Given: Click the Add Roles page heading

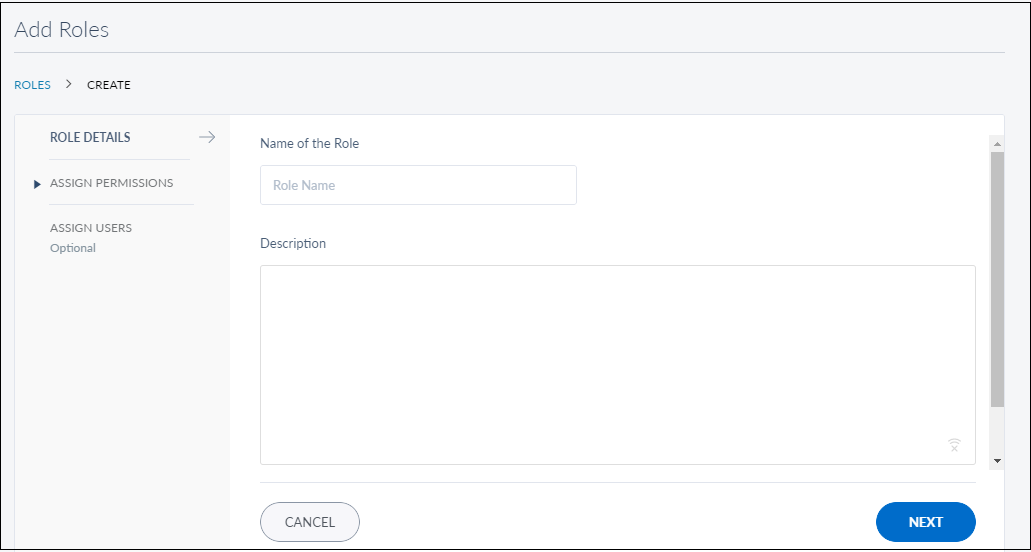Looking at the screenshot, I should tap(62, 30).
